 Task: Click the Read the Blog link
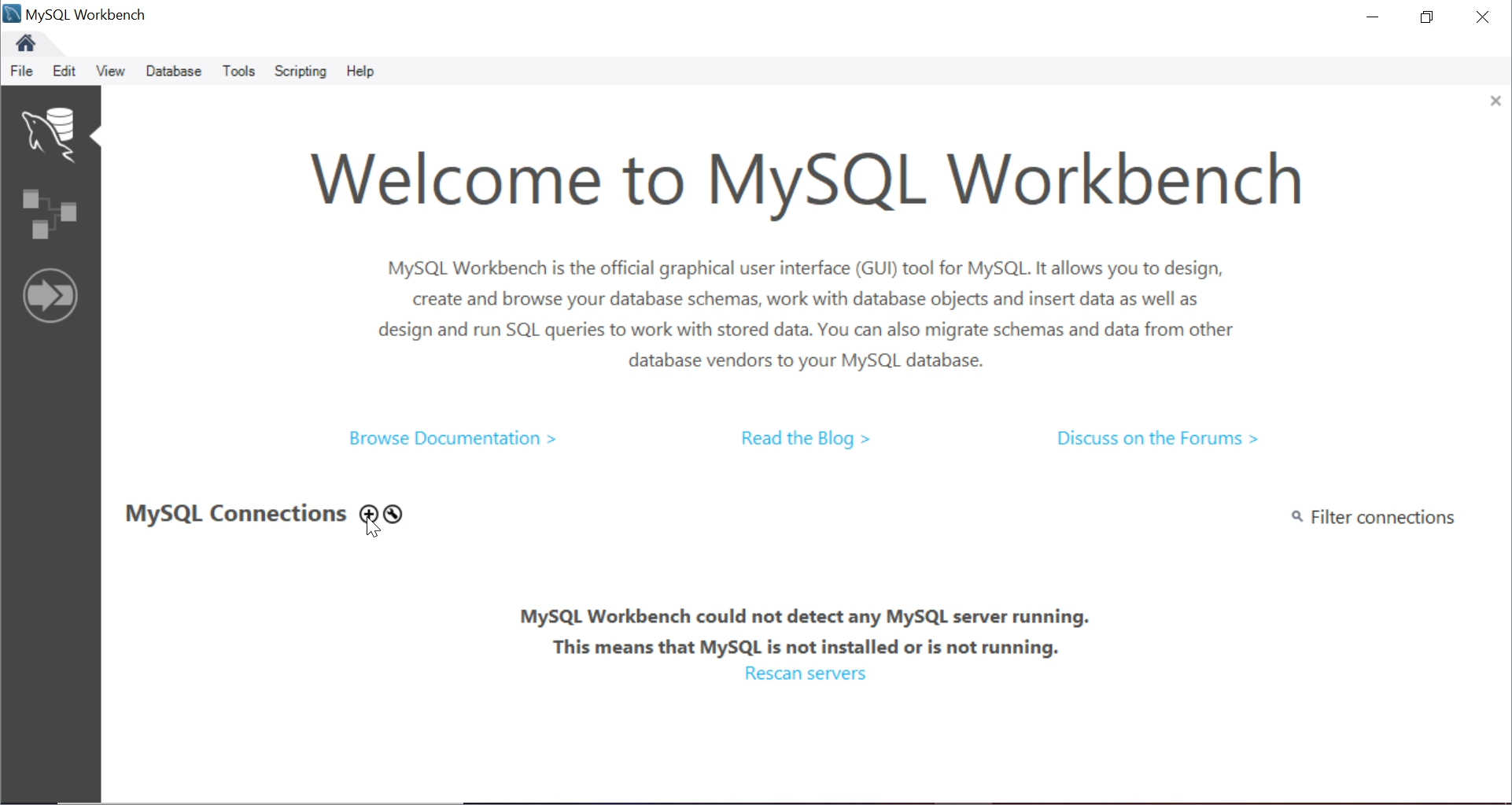point(805,438)
